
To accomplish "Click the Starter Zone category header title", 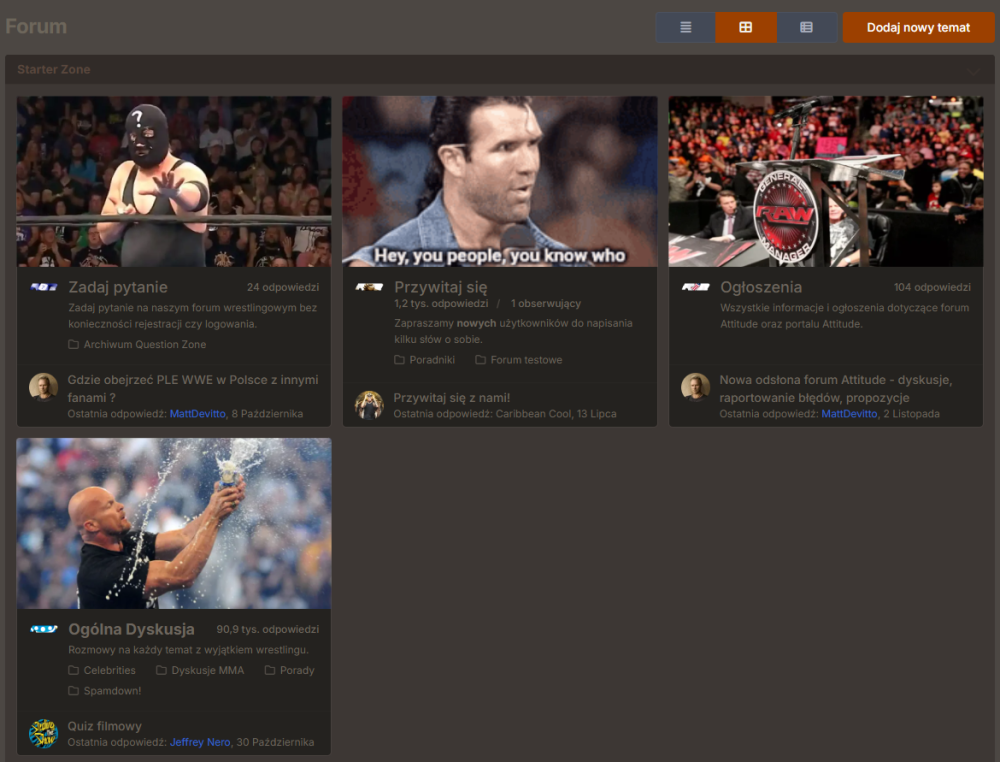I will pyautogui.click(x=53, y=70).
